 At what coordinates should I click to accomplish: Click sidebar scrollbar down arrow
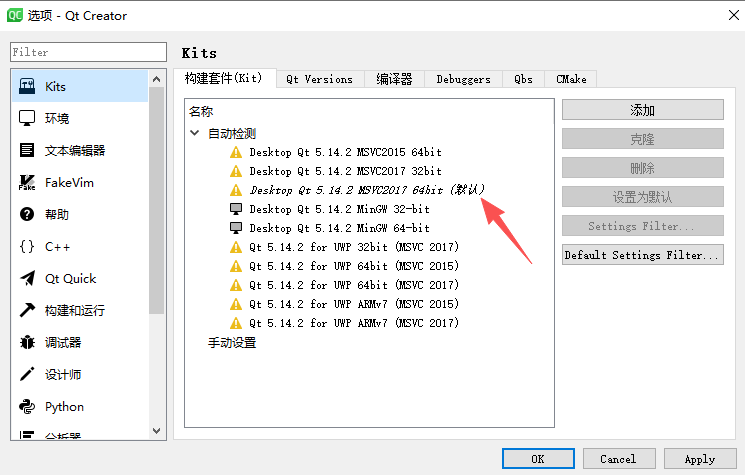[156, 431]
